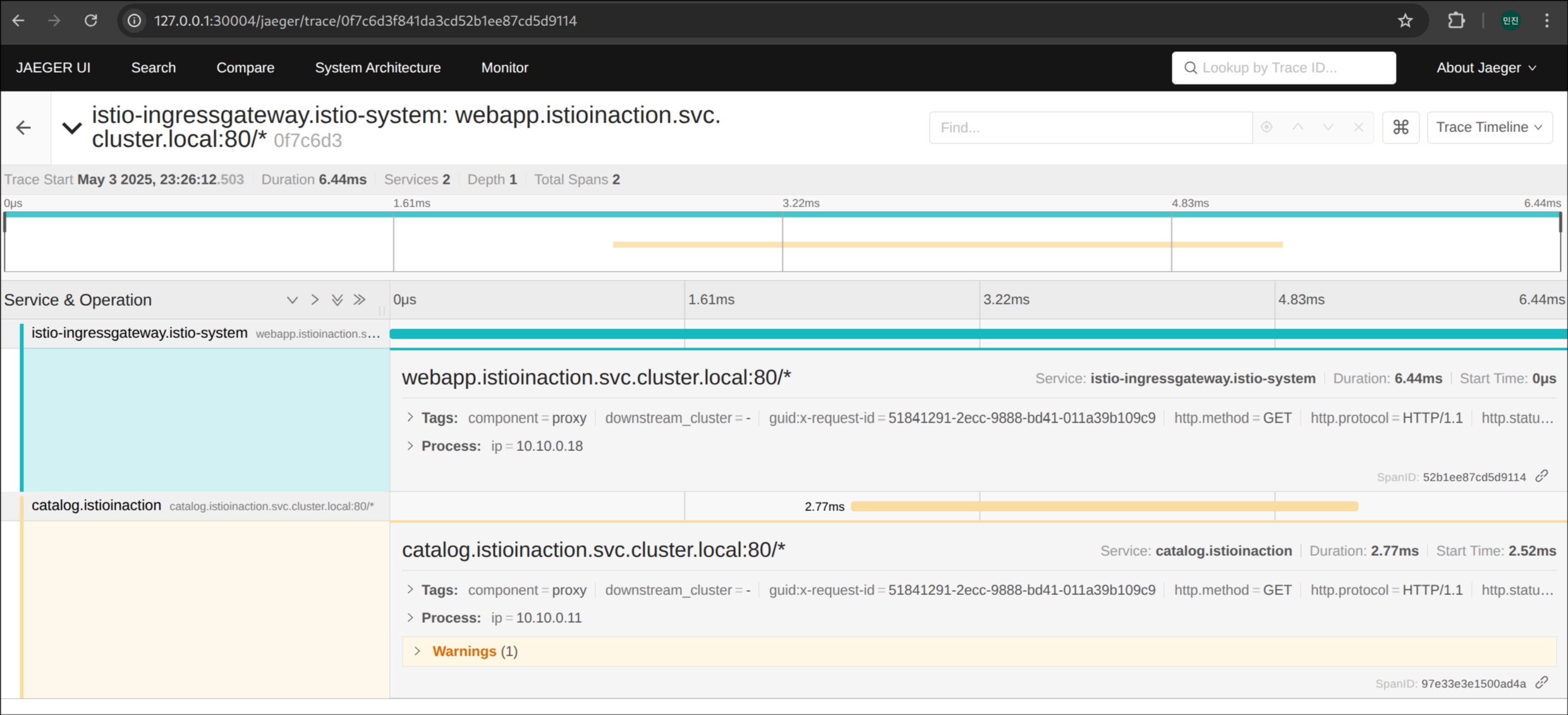Image resolution: width=1568 pixels, height=715 pixels.
Task: Click the minimap yellow catalog span line
Action: [947, 244]
